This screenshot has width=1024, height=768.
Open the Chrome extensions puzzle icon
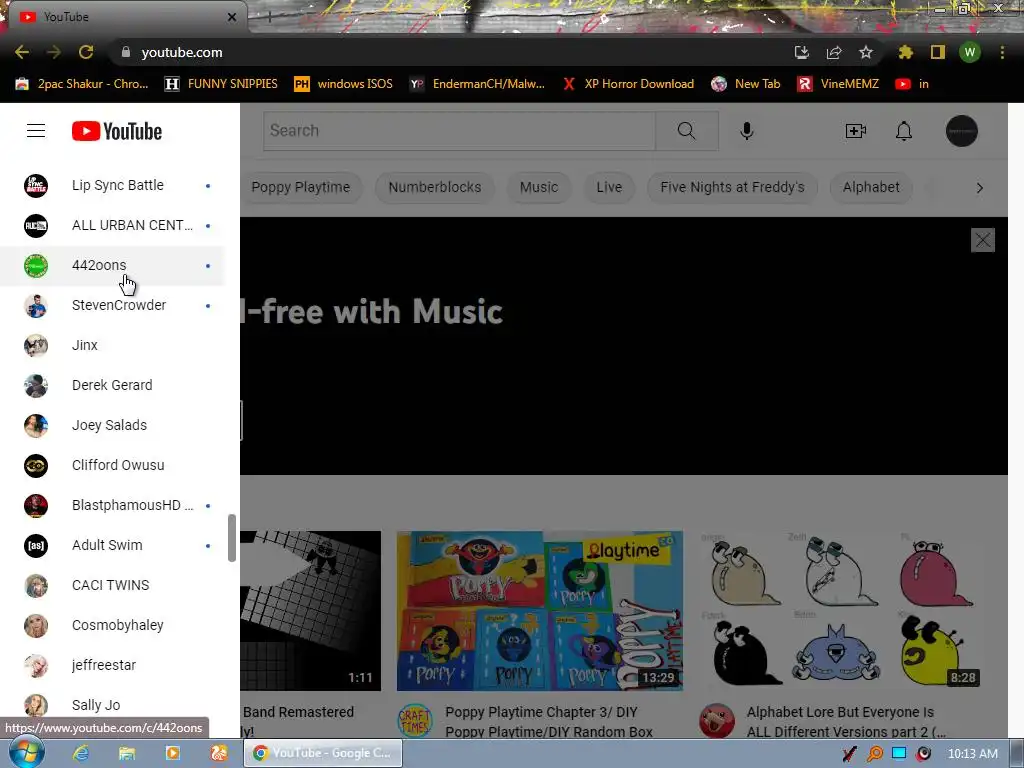click(905, 52)
